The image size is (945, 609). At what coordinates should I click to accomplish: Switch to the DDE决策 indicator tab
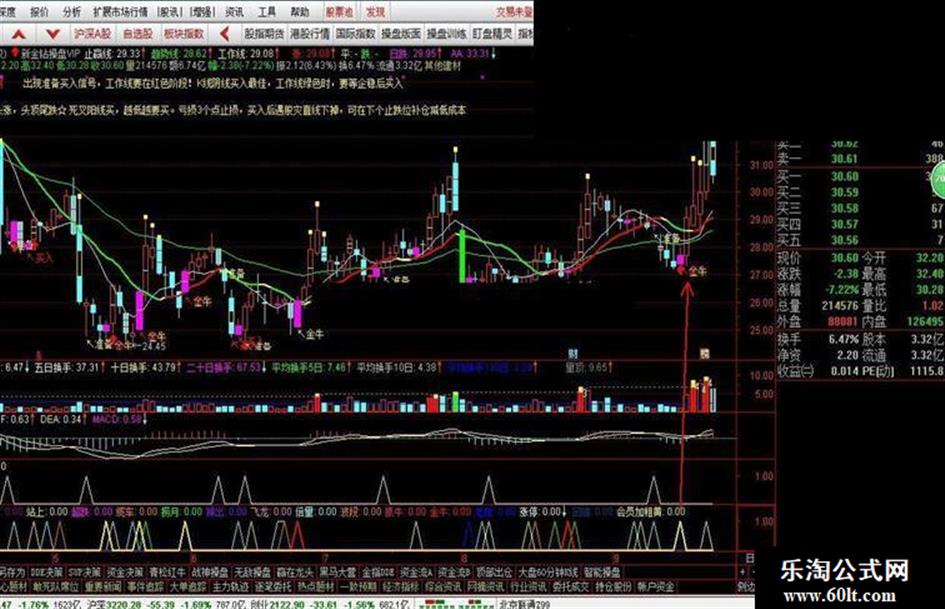46,572
